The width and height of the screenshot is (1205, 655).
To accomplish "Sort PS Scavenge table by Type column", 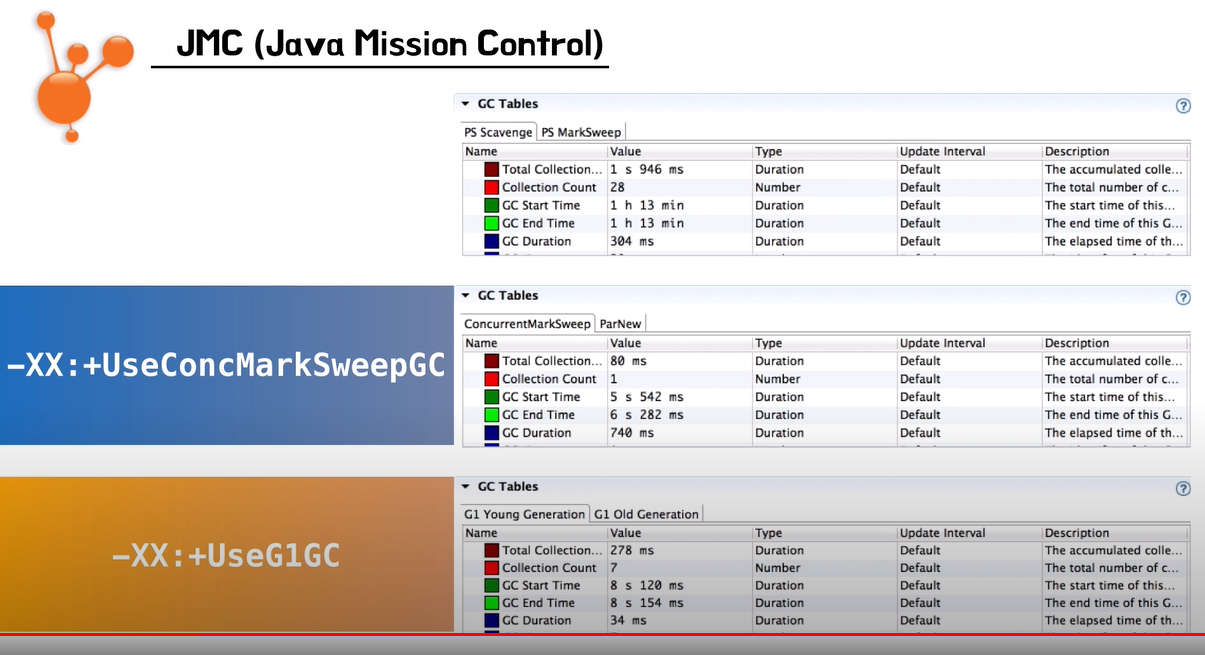I will (824, 152).
